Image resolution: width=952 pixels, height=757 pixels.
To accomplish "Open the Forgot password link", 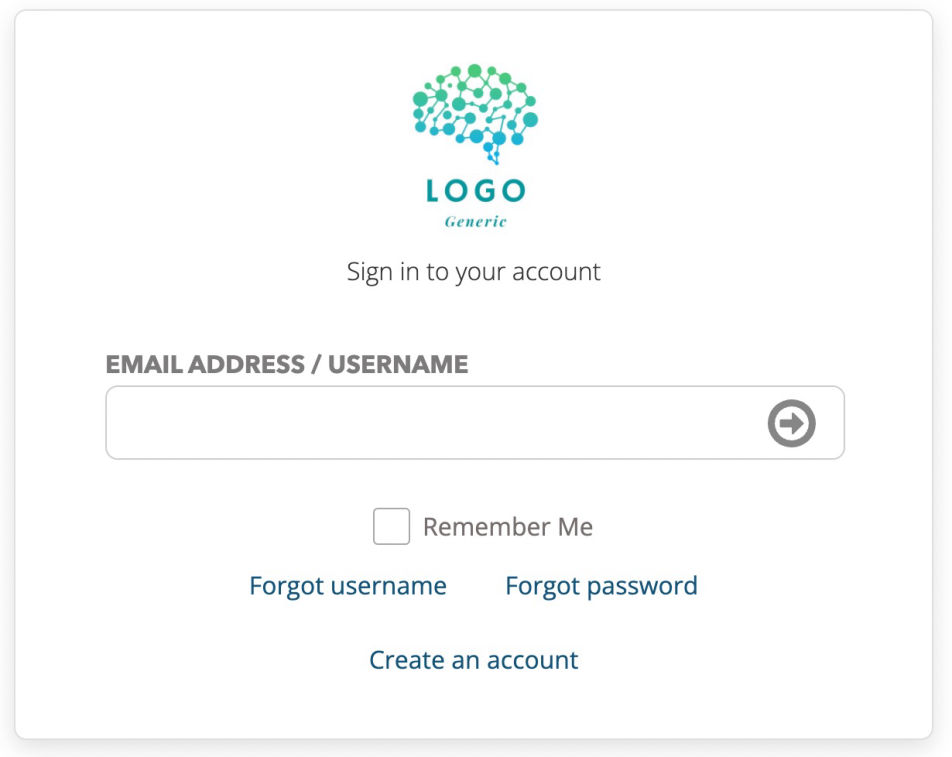I will (x=601, y=586).
